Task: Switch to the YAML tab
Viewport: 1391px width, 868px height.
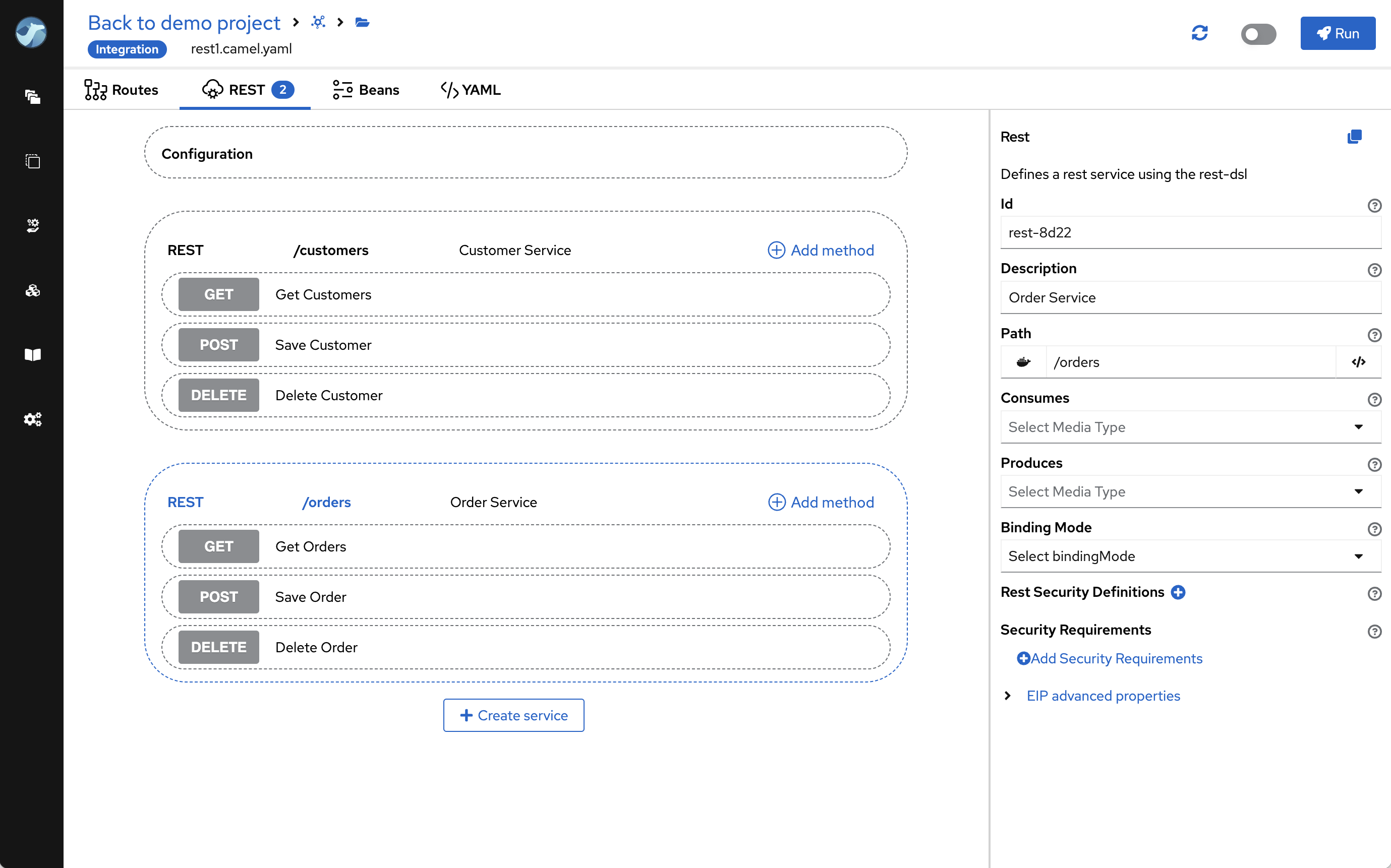Action: (x=471, y=90)
